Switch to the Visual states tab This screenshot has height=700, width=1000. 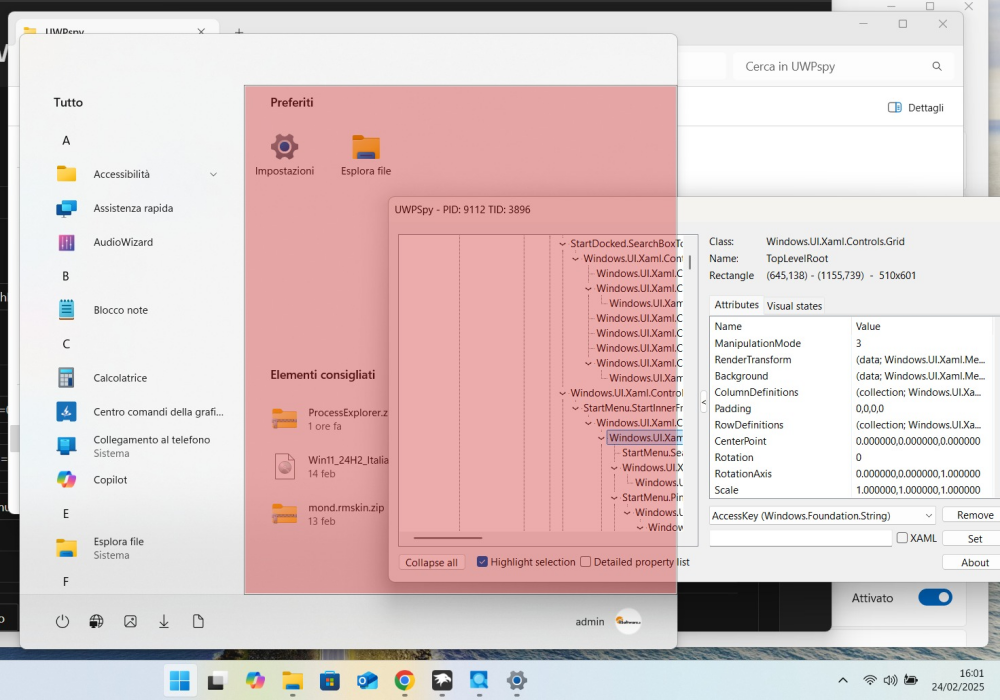click(x=794, y=306)
